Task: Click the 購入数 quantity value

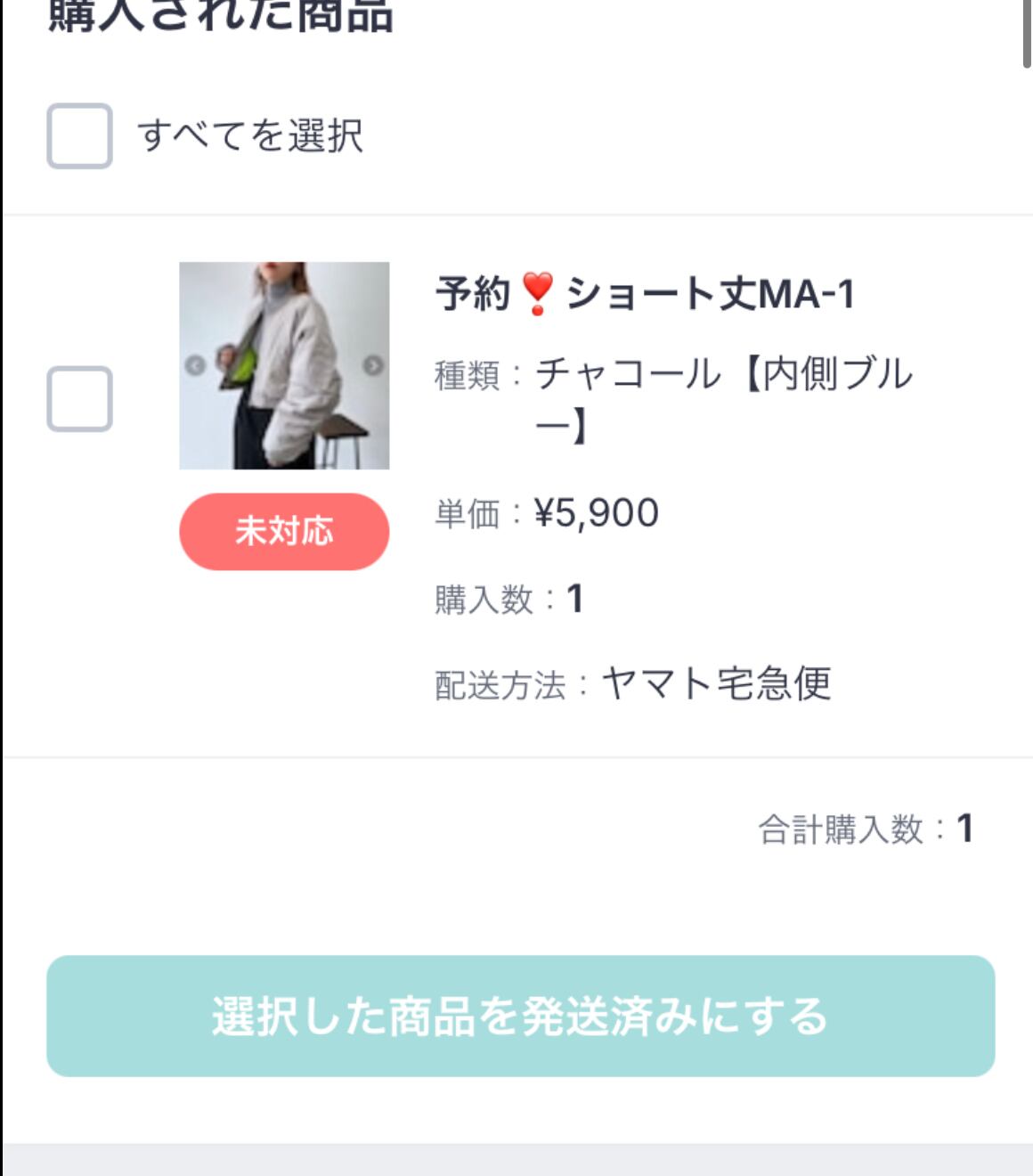Action: click(575, 599)
